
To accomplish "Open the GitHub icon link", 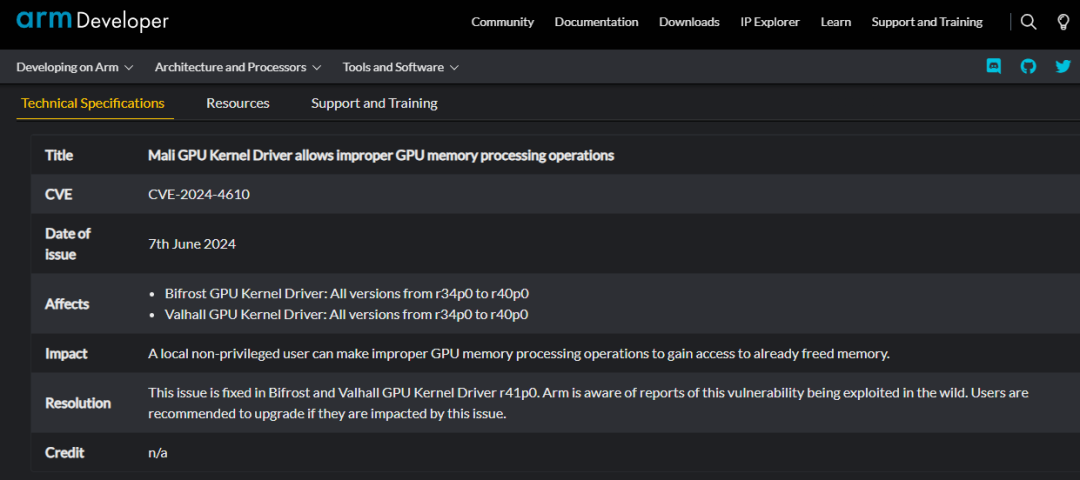I will 1028,67.
